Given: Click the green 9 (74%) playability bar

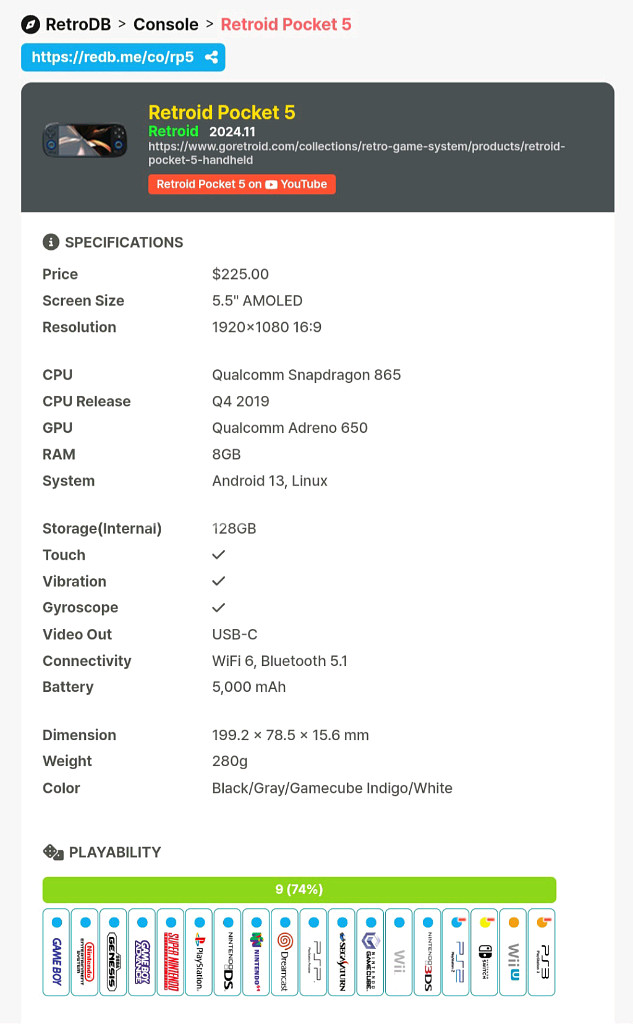Looking at the screenshot, I should tap(299, 889).
